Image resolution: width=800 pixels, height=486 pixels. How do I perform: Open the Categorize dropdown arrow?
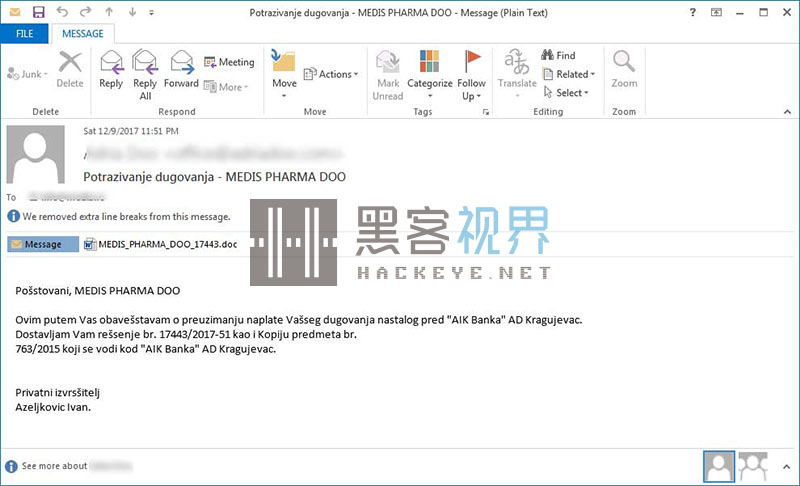pos(430,96)
